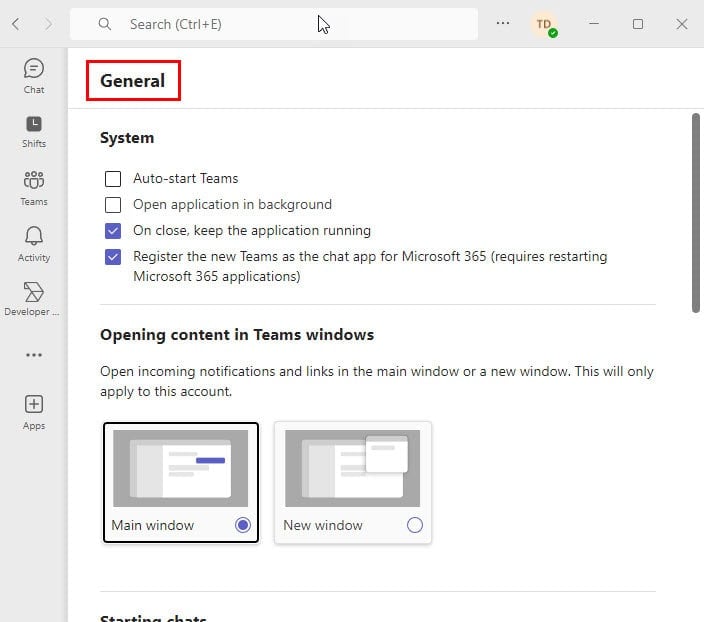The height and width of the screenshot is (622, 704).
Task: Maximize the Teams window
Action: [x=638, y=24]
